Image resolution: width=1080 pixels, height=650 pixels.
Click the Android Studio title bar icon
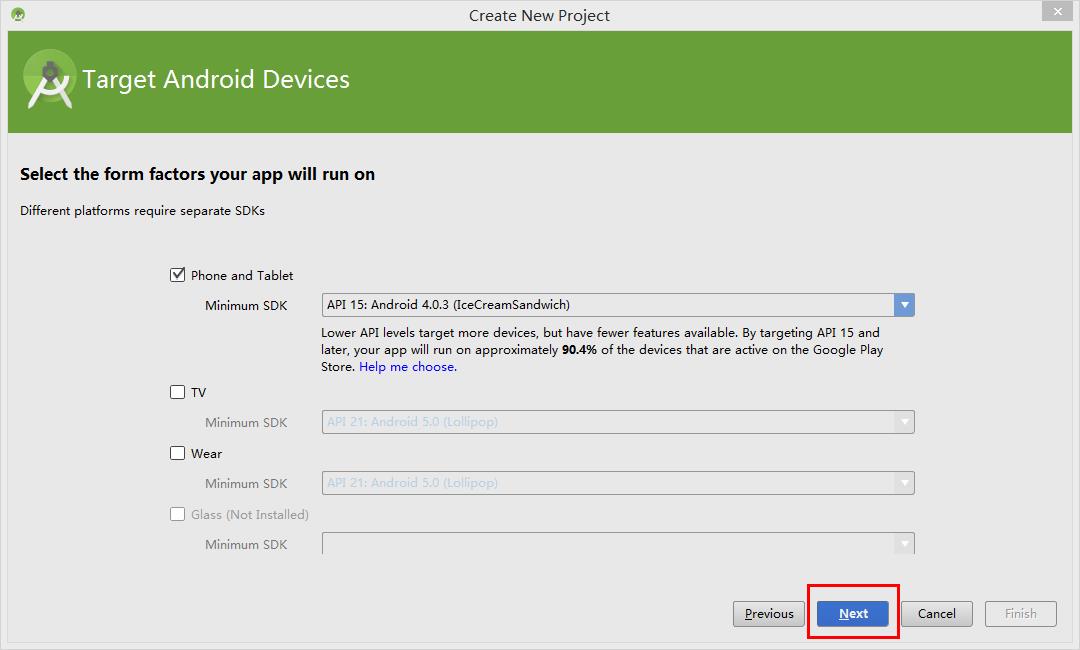point(18,14)
